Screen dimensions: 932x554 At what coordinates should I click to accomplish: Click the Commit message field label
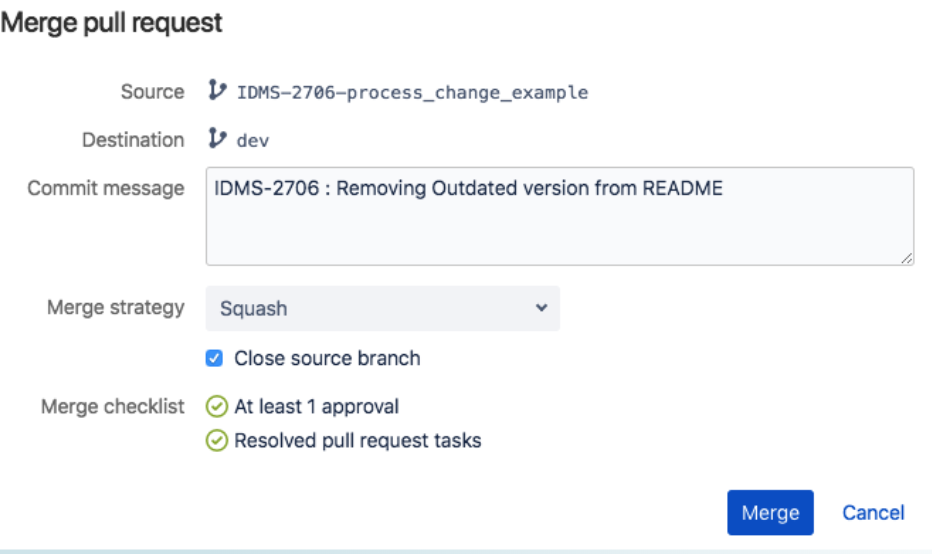point(106,188)
